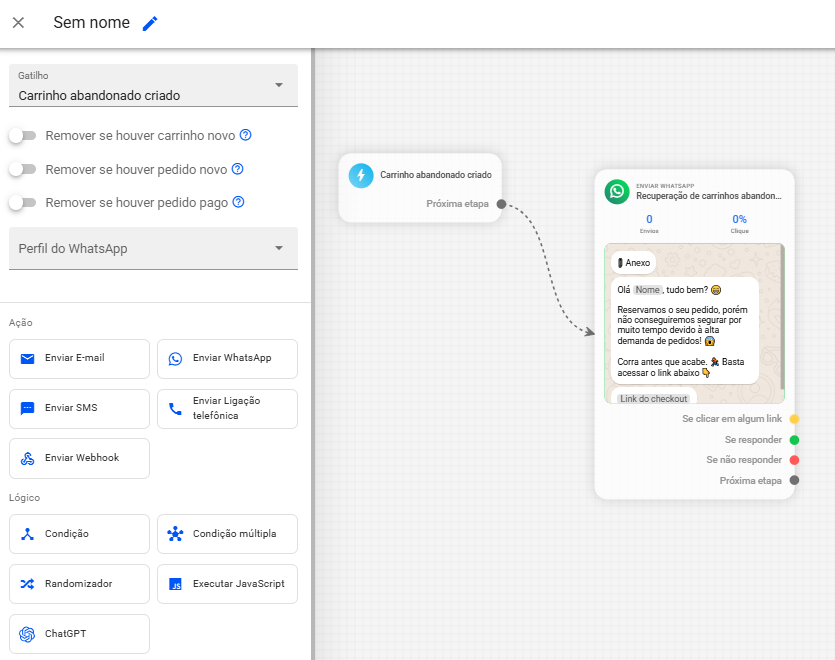Click yellow 'Se clicar em algum link' connector
Screen dimensions: 835x660
coord(794,419)
